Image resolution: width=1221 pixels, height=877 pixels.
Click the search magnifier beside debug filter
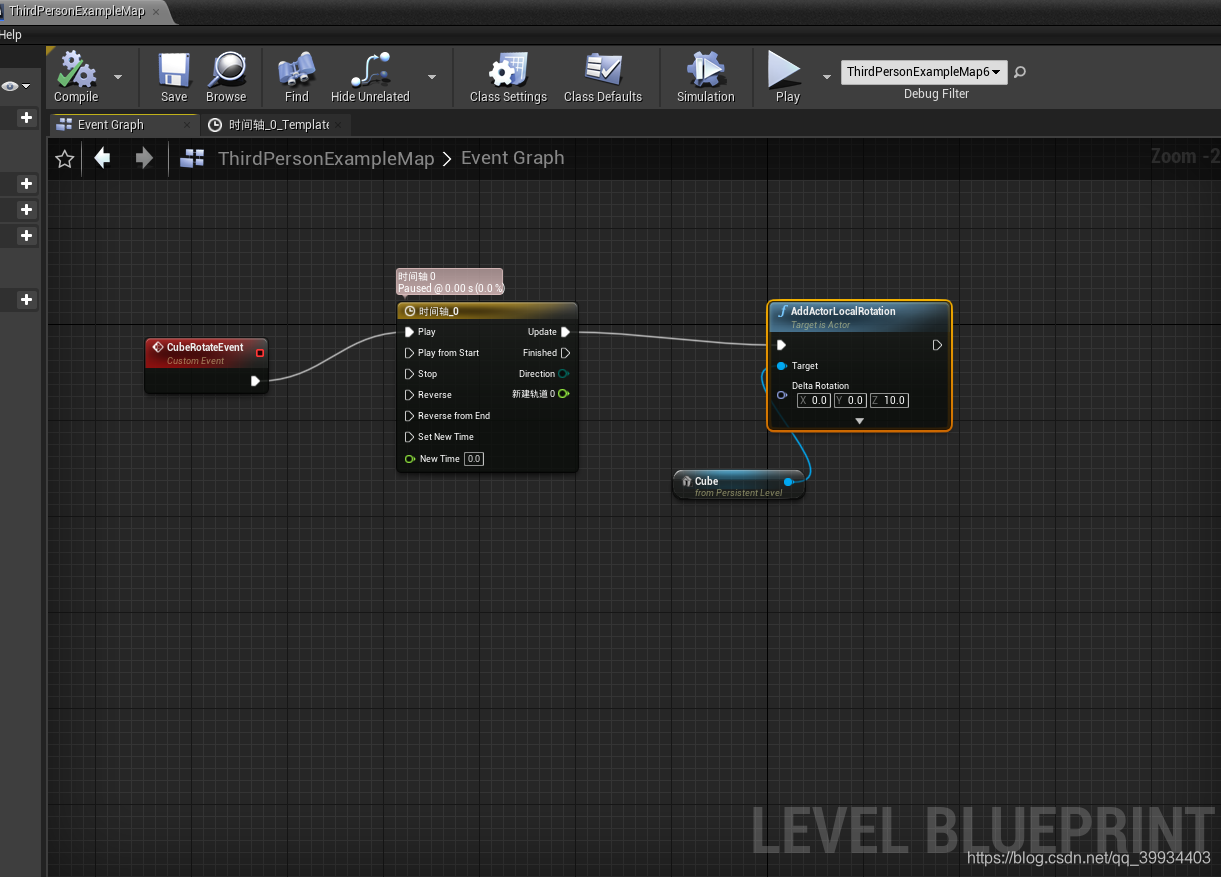(x=1020, y=72)
